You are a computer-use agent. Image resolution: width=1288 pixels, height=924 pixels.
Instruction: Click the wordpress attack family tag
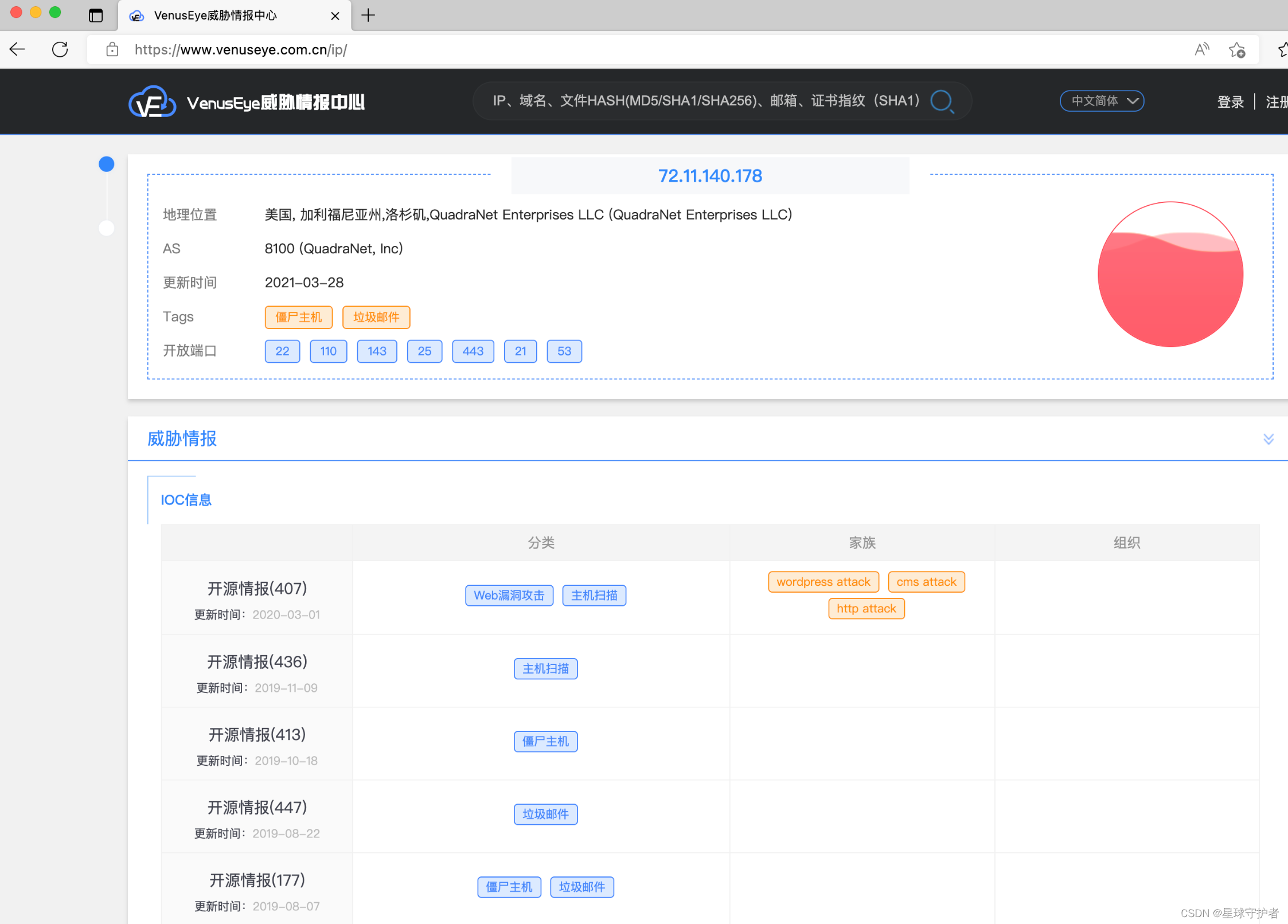click(823, 582)
